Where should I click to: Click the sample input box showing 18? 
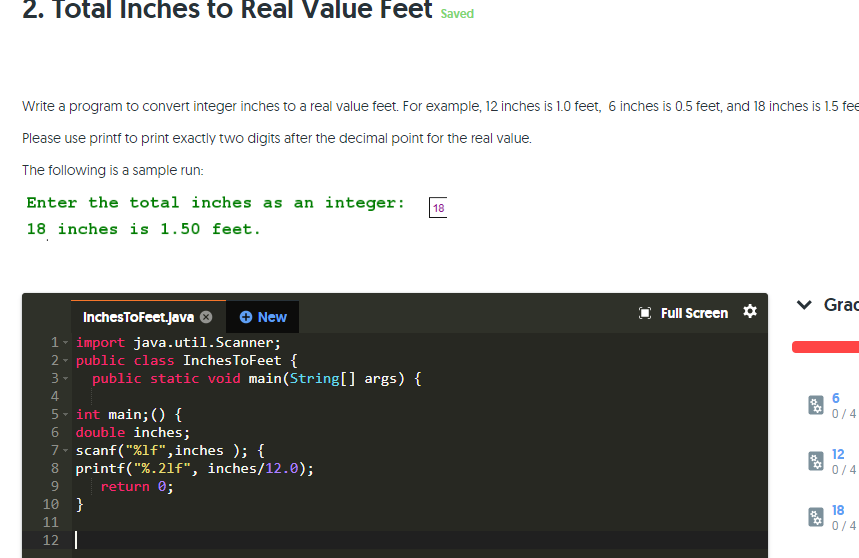coord(438,208)
